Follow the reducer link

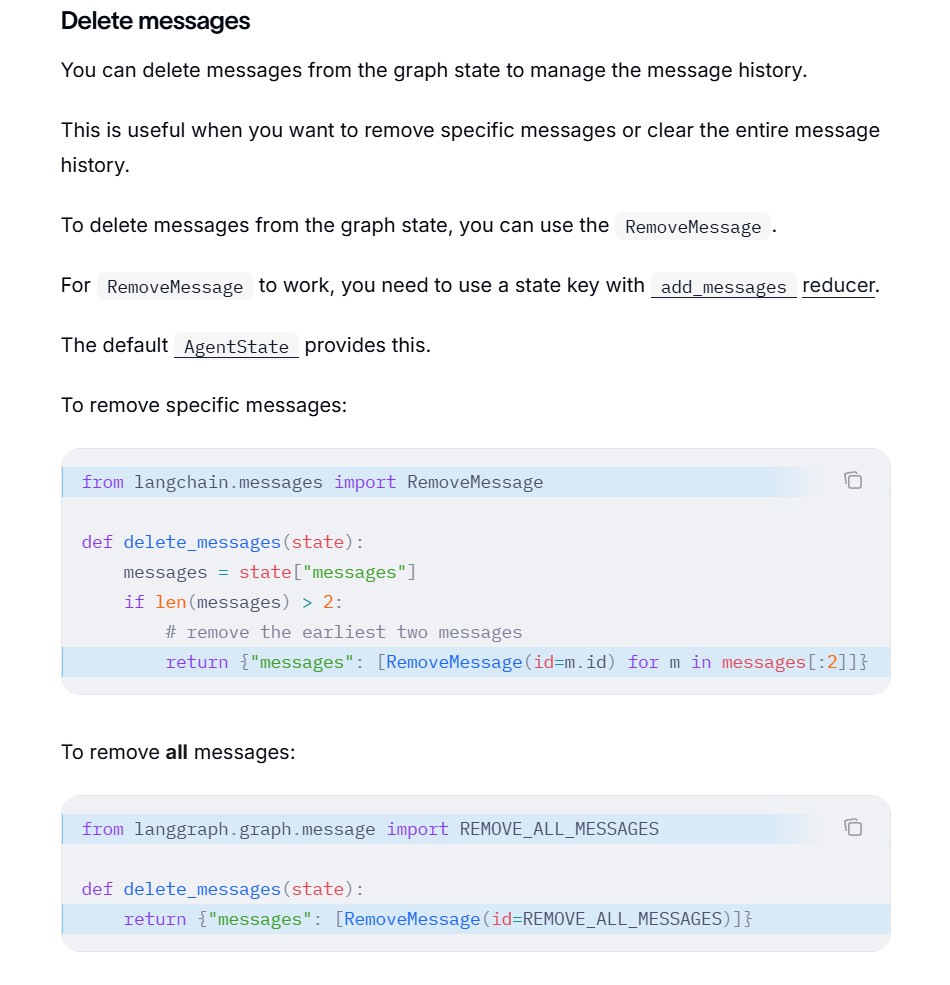838,285
